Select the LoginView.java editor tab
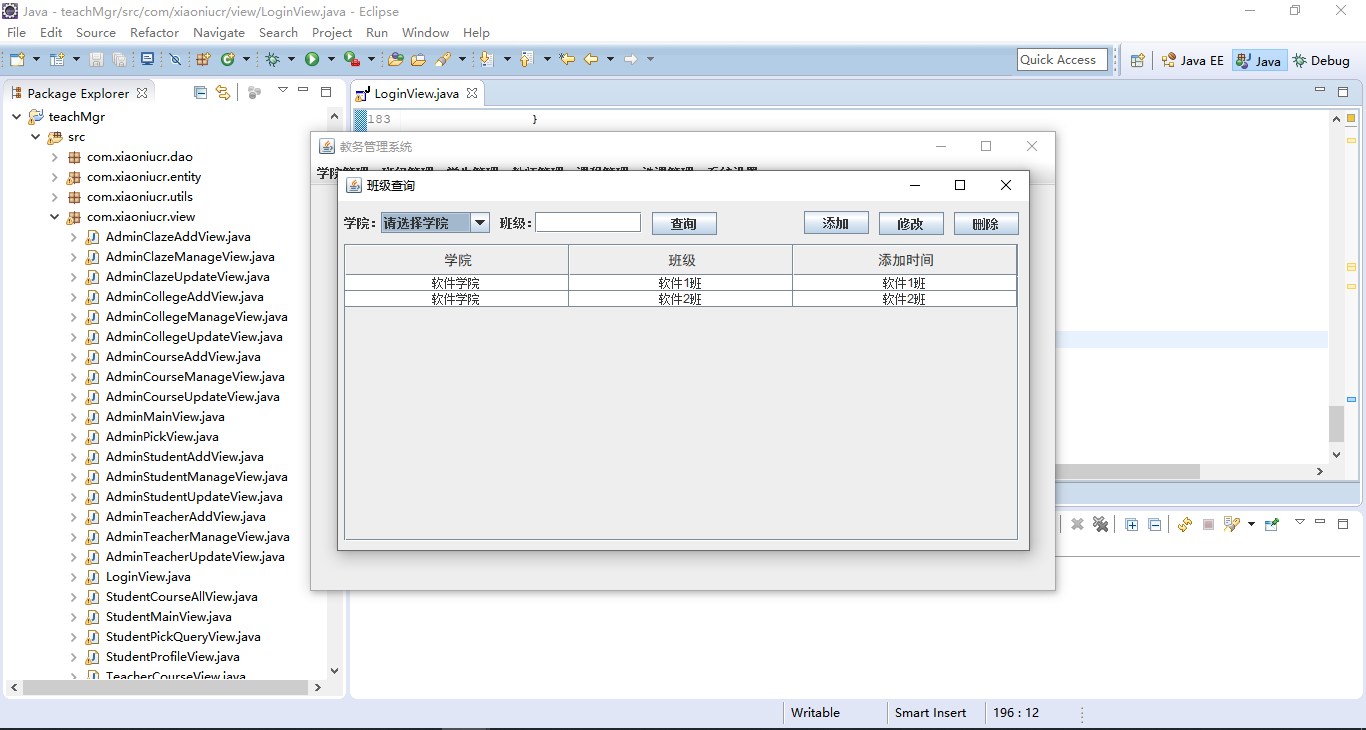This screenshot has width=1366, height=730. 416,93
